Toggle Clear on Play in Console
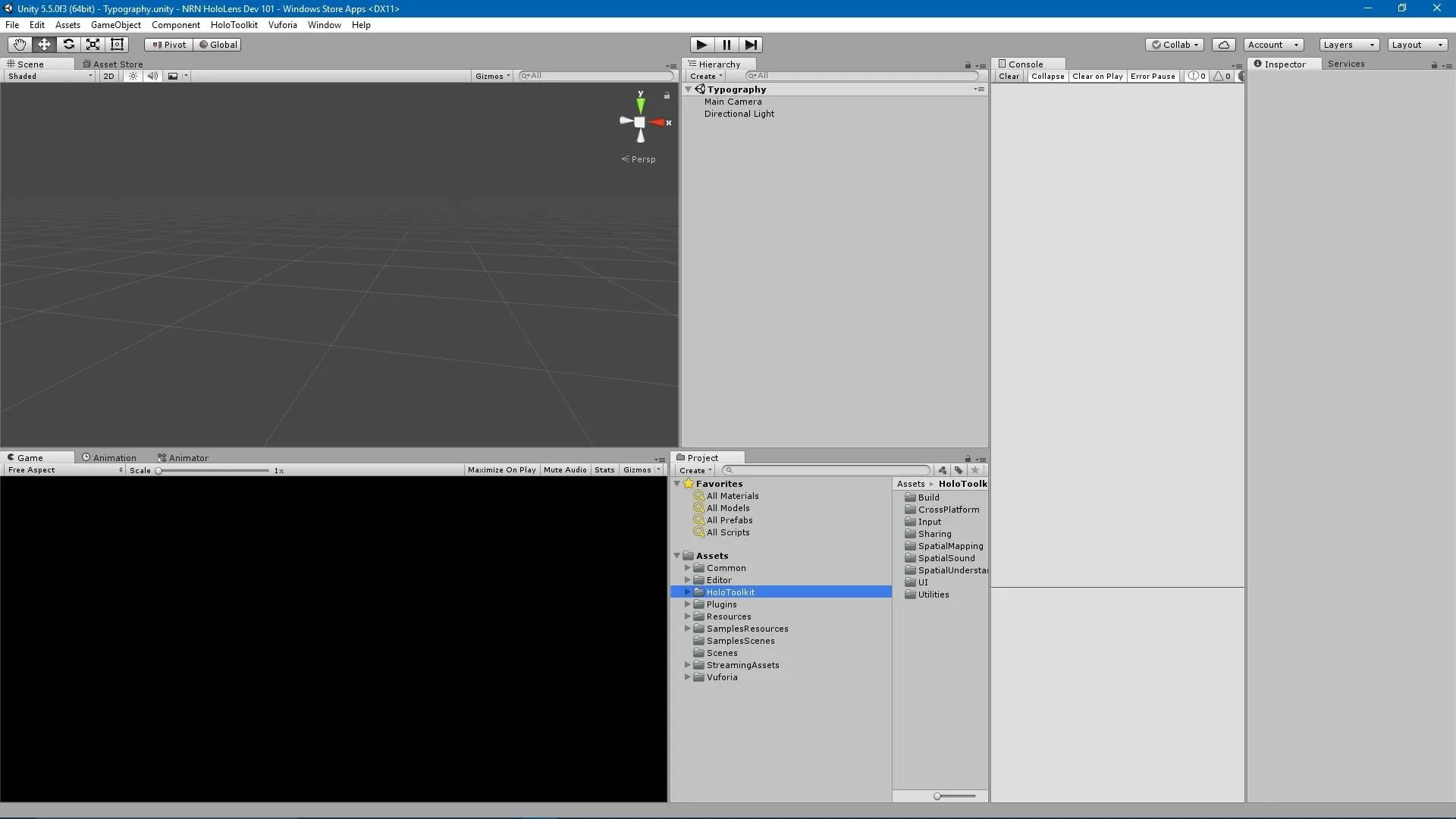Viewport: 1456px width, 819px height. [1097, 76]
